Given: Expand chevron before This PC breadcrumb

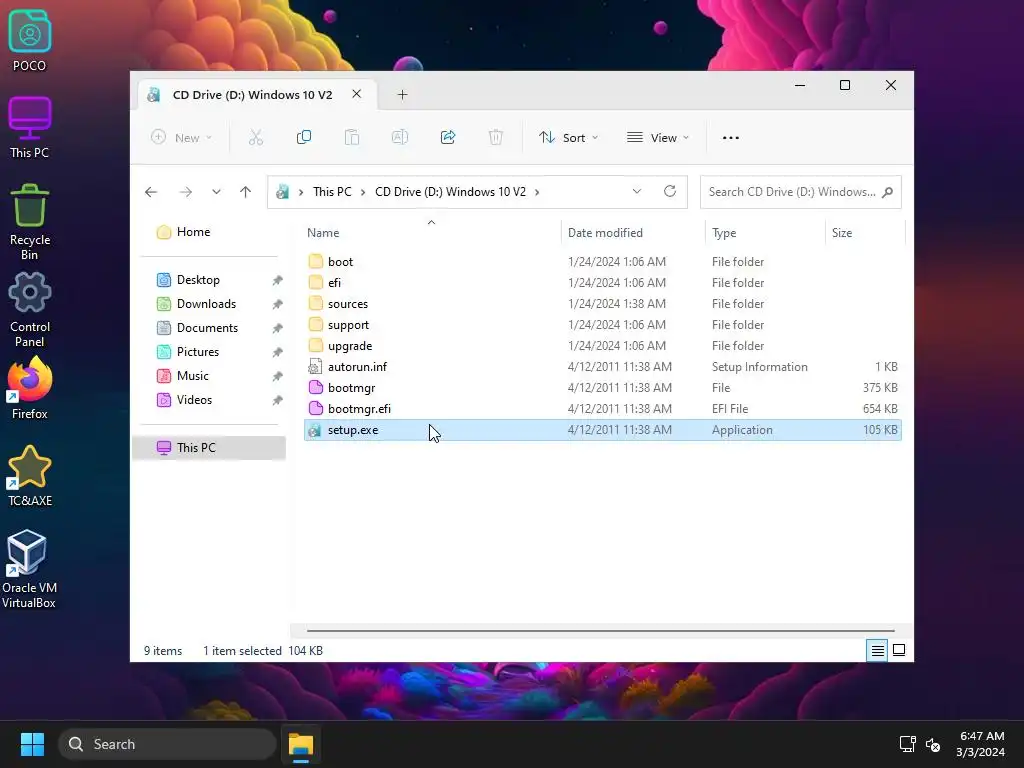Looking at the screenshot, I should [x=301, y=192].
